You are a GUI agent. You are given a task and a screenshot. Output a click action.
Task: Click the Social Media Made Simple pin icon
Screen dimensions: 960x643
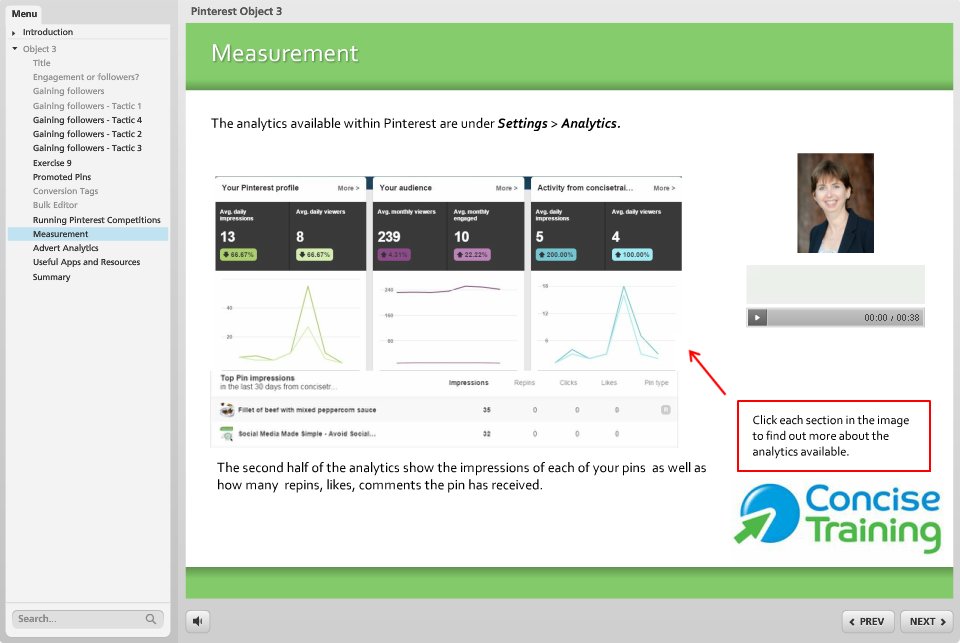(227, 434)
